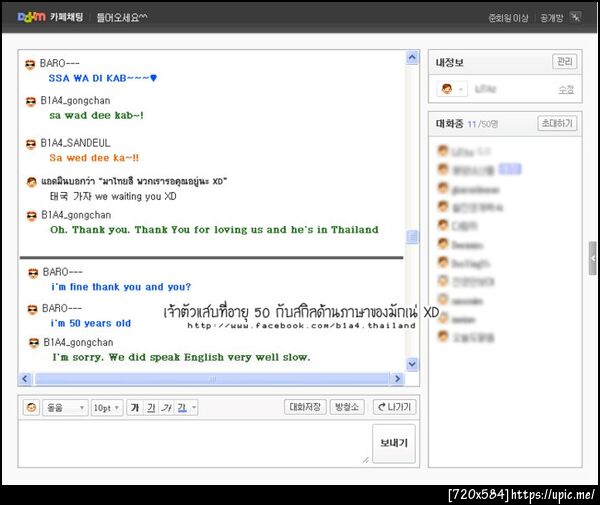Click the message '태국 가자 we waiting you XD'
This screenshot has height=505, width=600.
pyautogui.click(x=113, y=196)
